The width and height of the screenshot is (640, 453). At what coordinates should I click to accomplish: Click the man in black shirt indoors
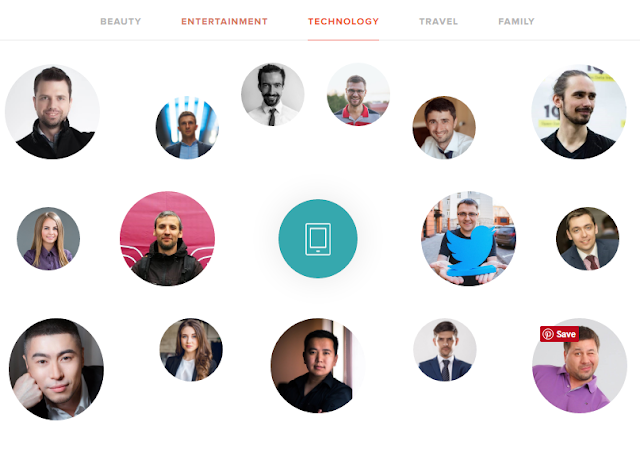318,365
